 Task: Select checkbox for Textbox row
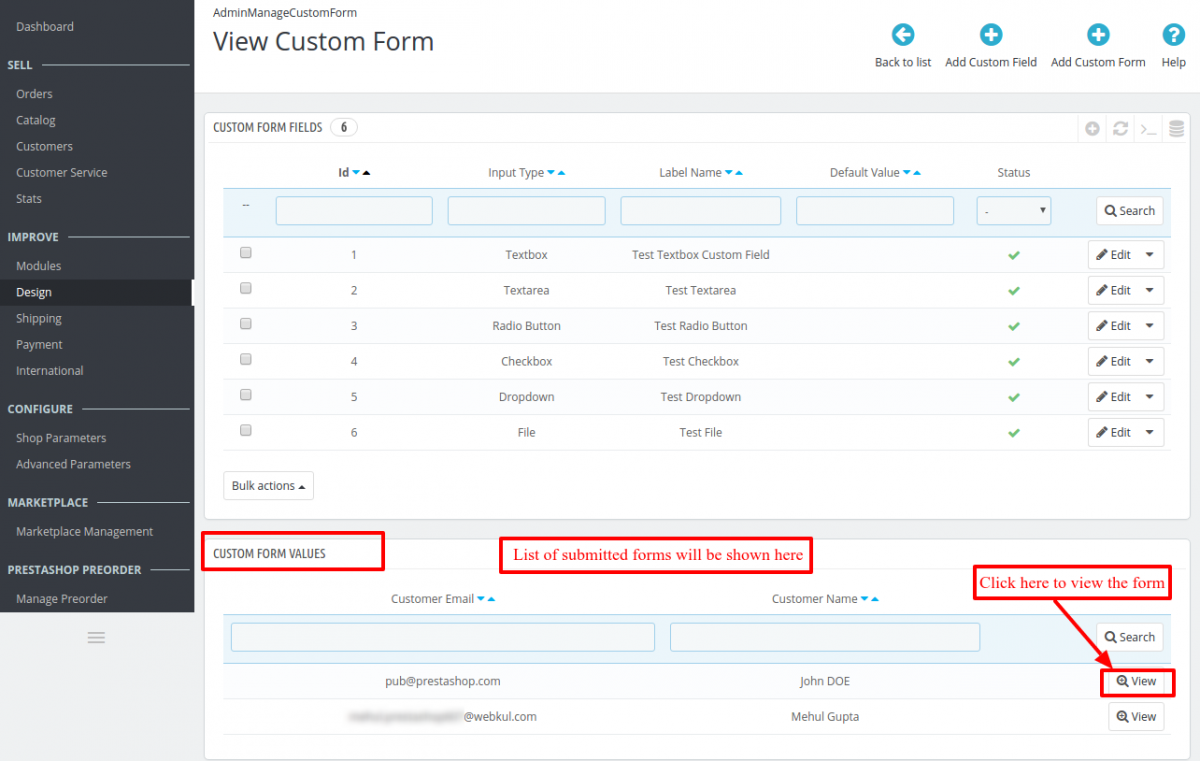point(246,253)
